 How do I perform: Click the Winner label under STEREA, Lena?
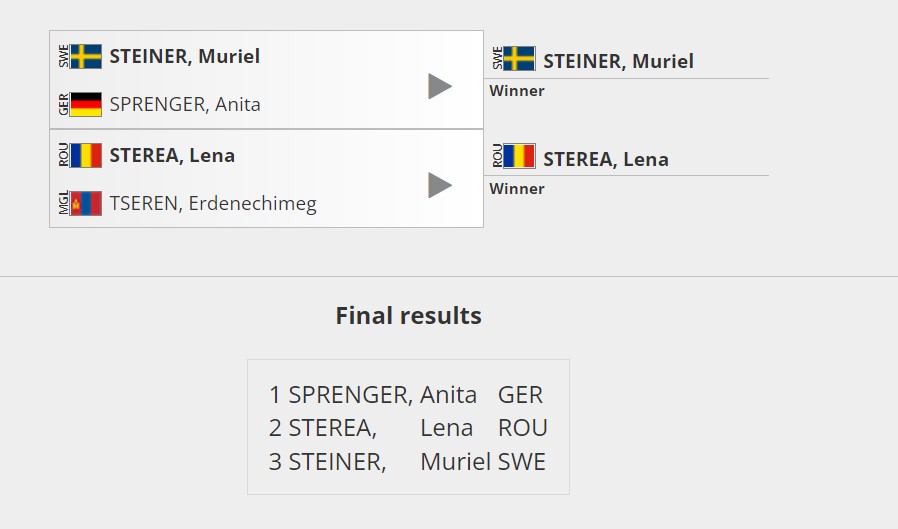pos(517,189)
